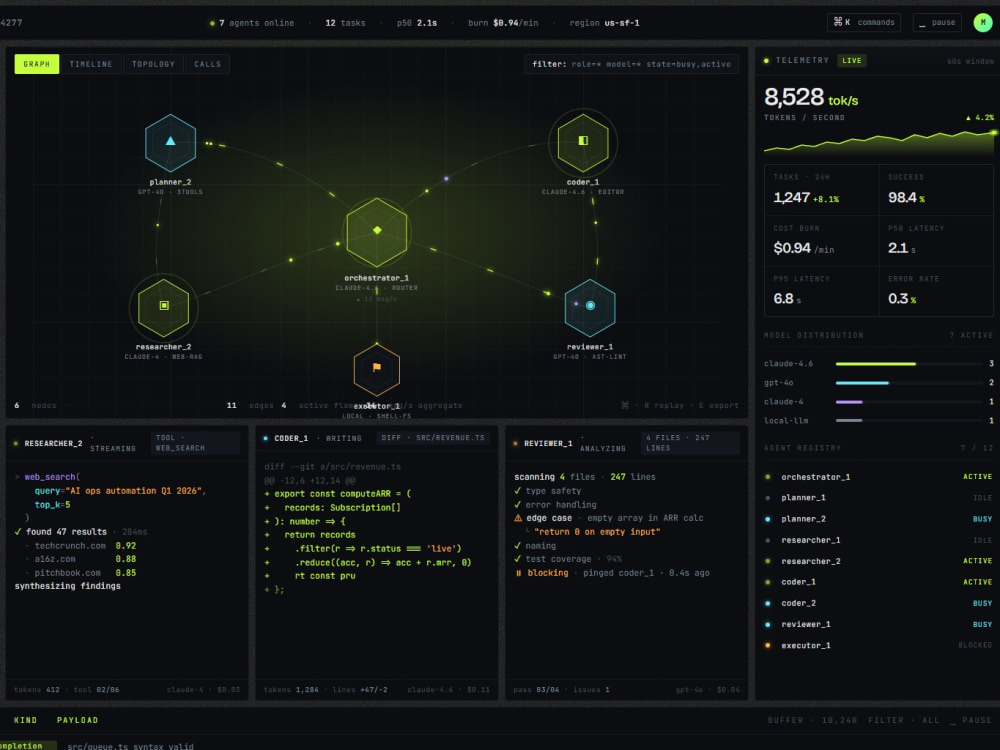Click the 12 tasks counter in top bar
The image size is (1000, 750).
[x=345, y=23]
